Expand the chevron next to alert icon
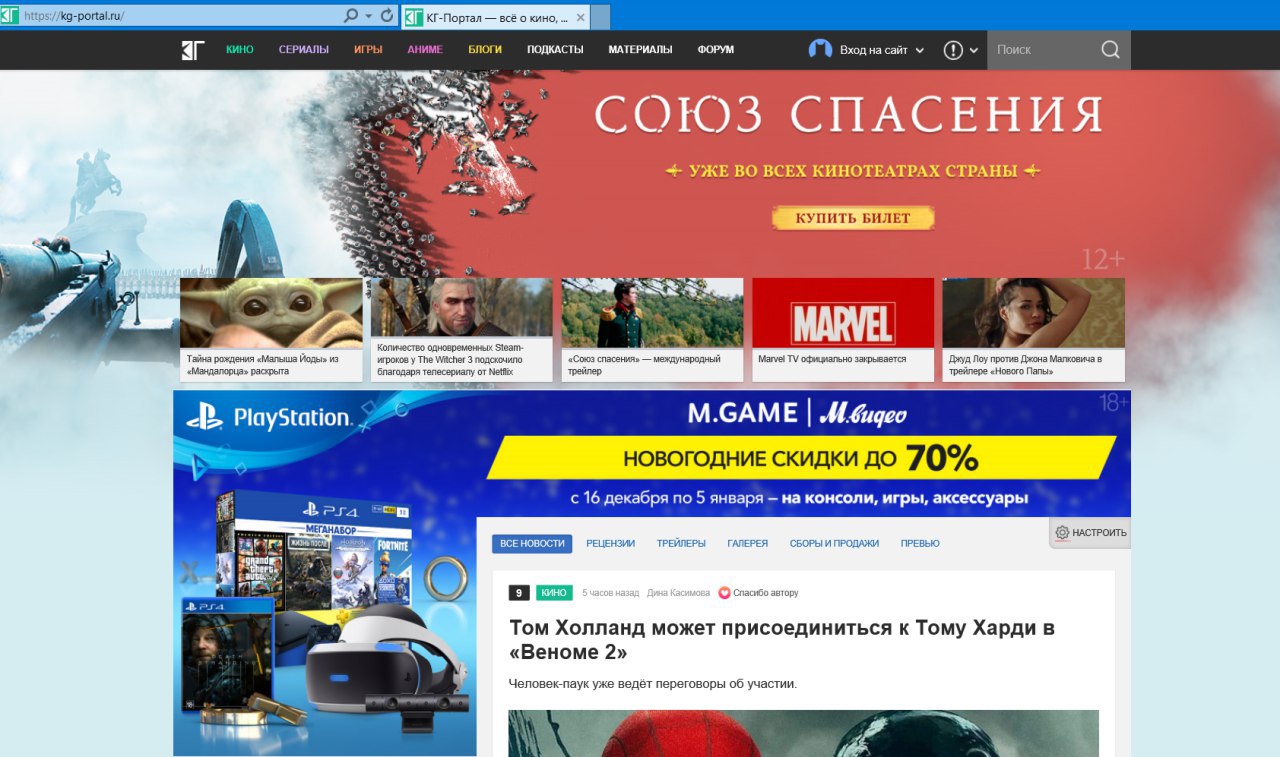 coord(974,50)
